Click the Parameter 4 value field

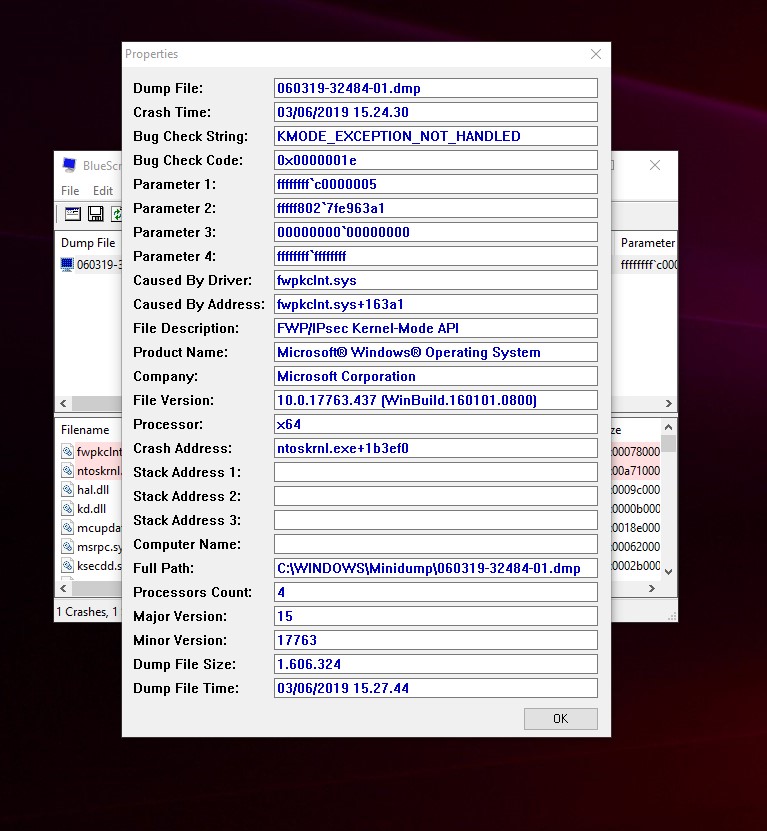pyautogui.click(x=436, y=256)
